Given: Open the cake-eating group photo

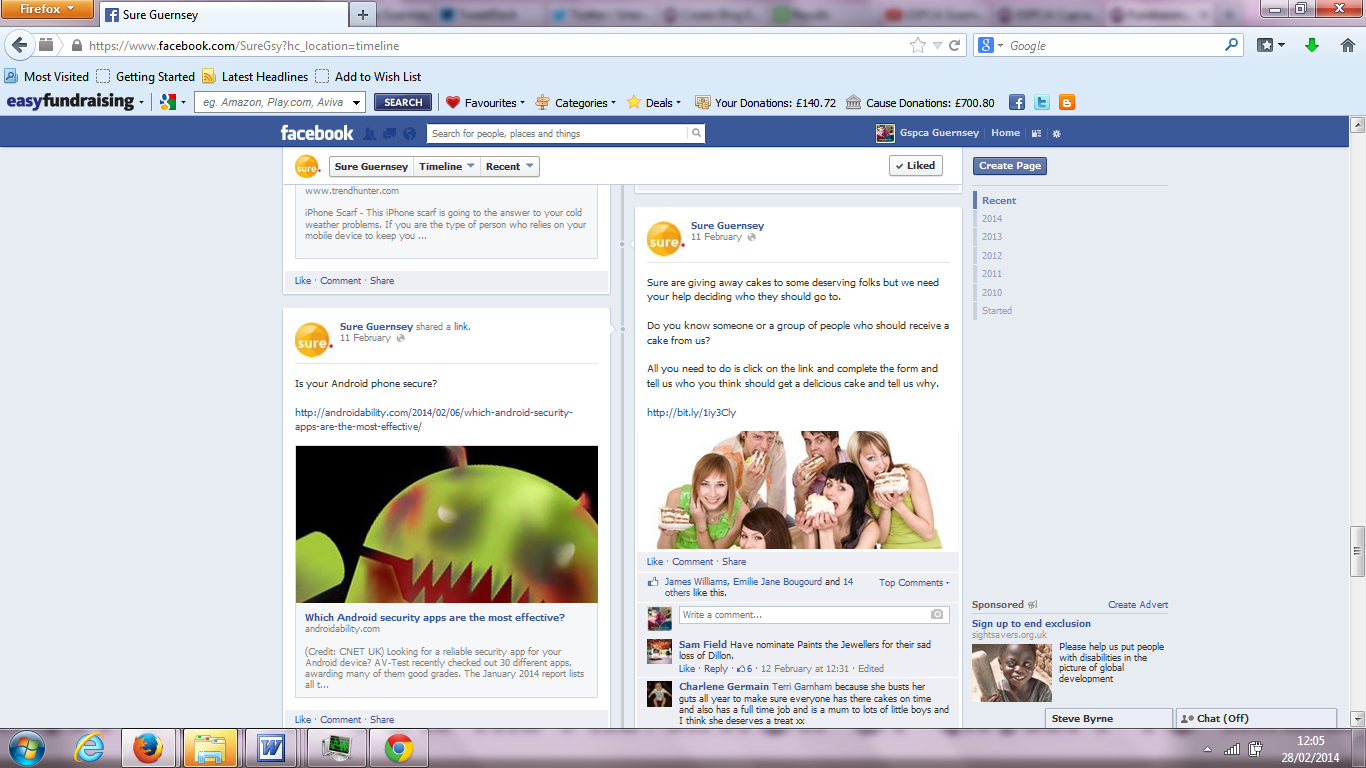Looking at the screenshot, I should (x=798, y=490).
